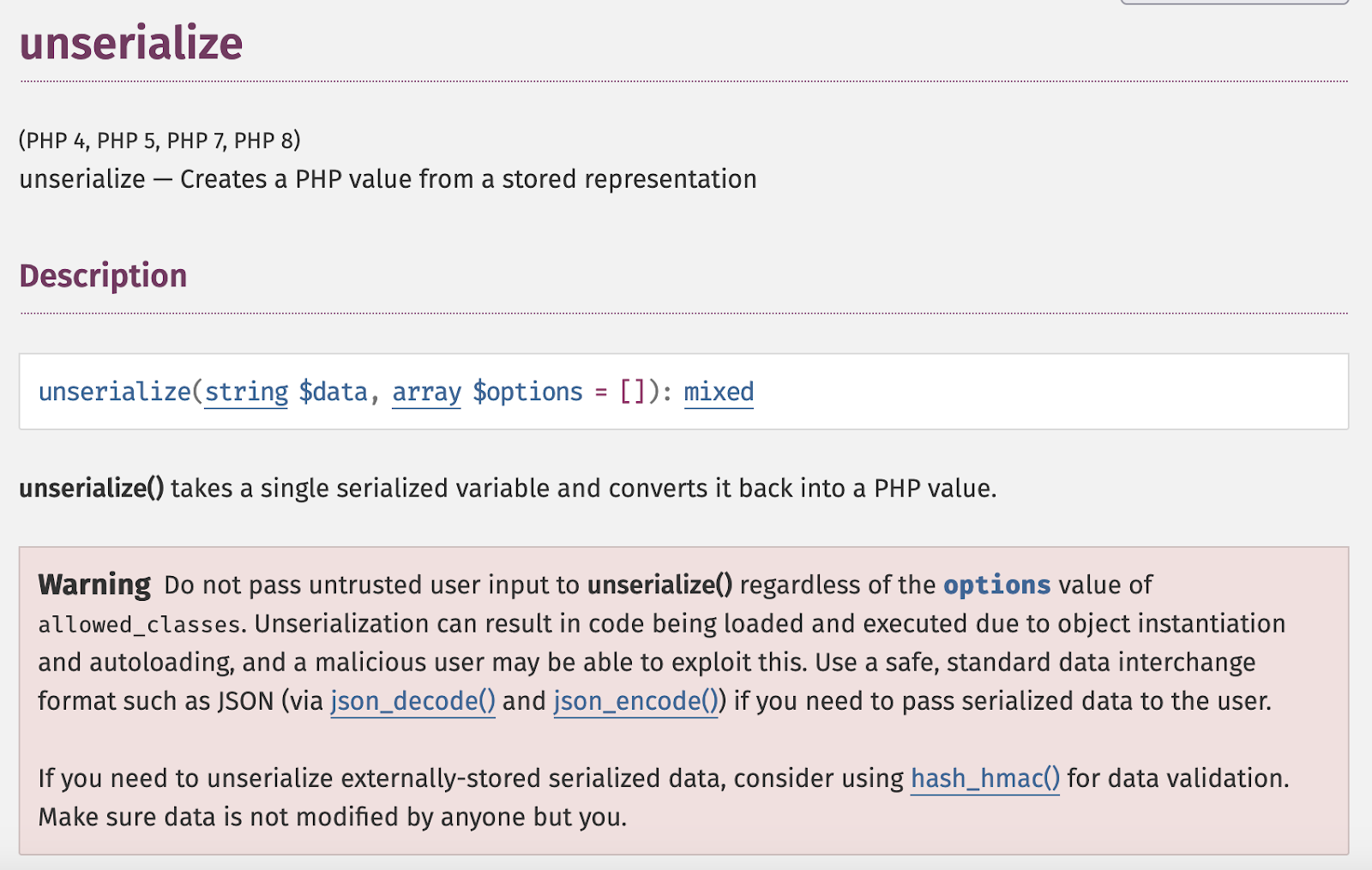Click the Description section heading

tap(103, 276)
